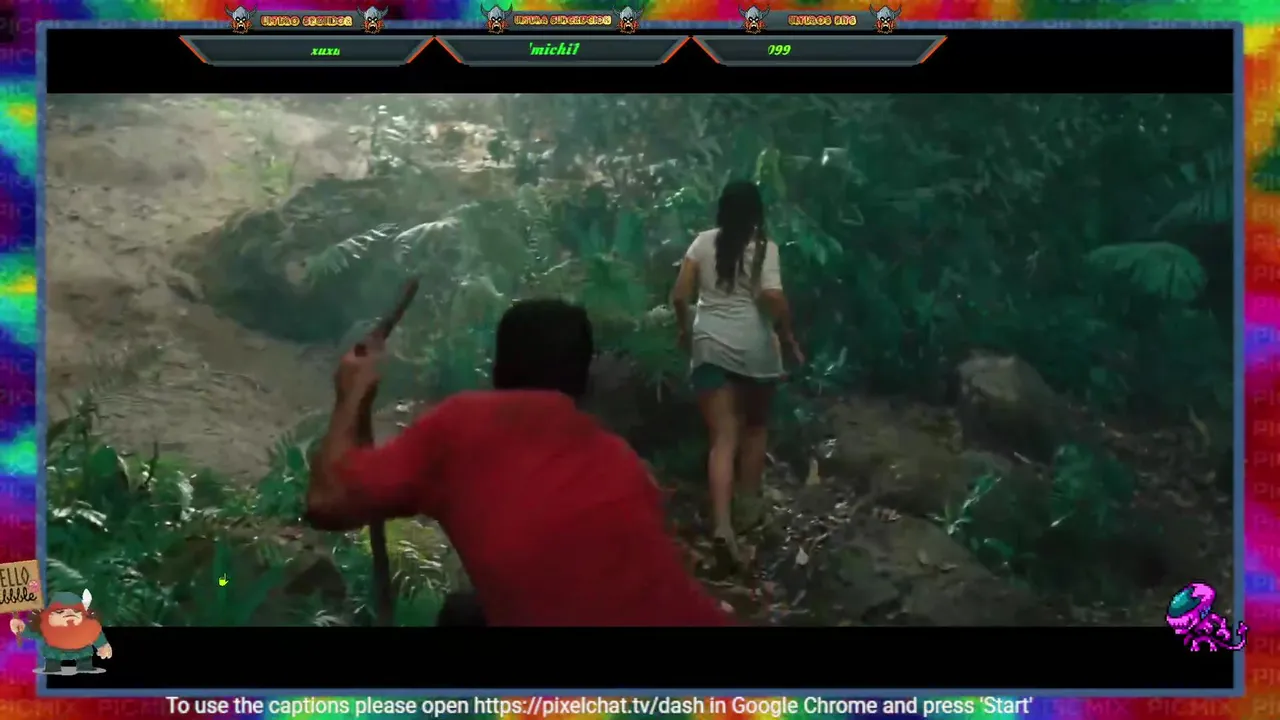Click the 'xuxu' name panel
This screenshot has height=720, width=1280.
click(x=307, y=50)
